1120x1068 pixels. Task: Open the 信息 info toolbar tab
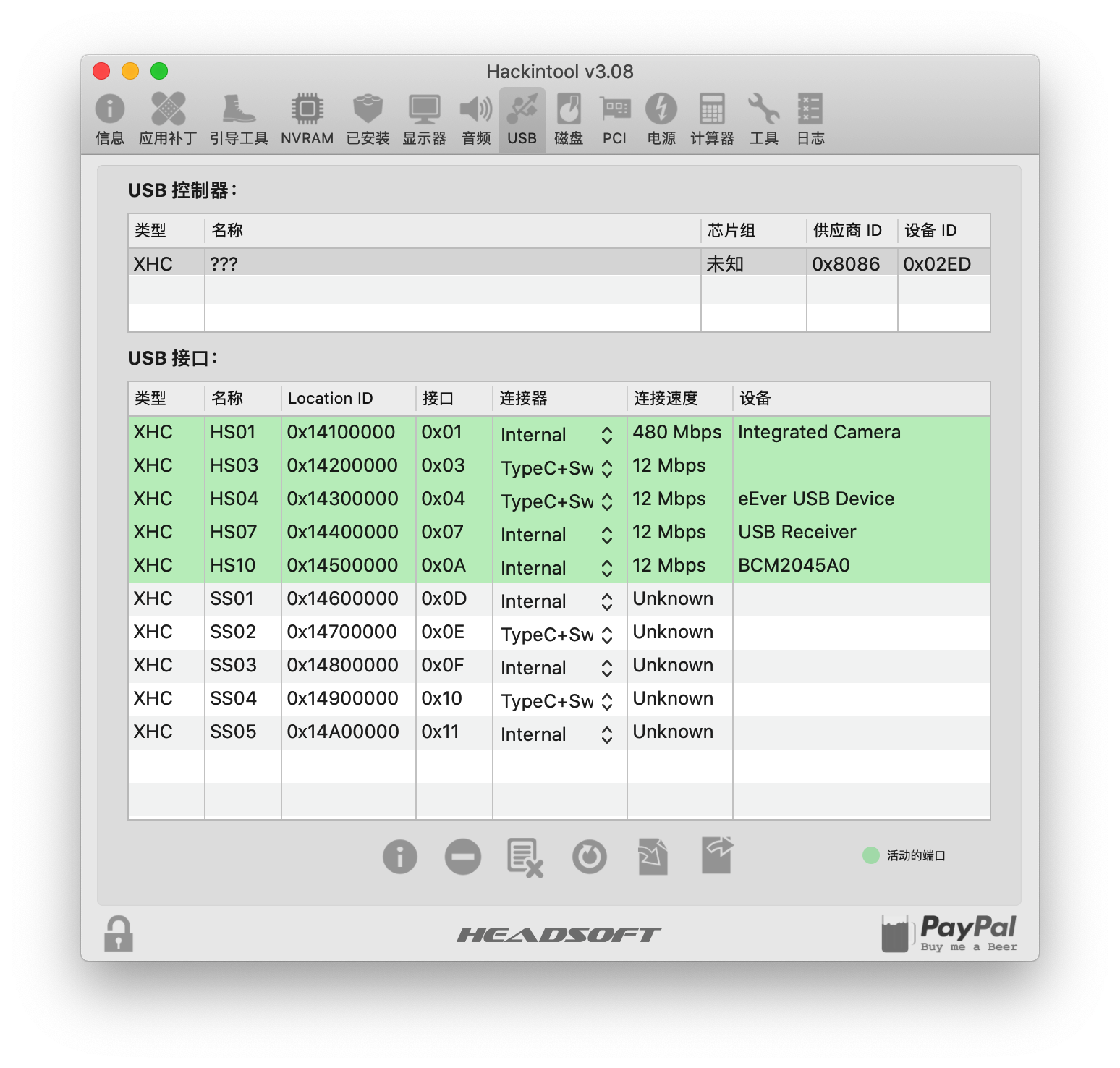[x=110, y=119]
